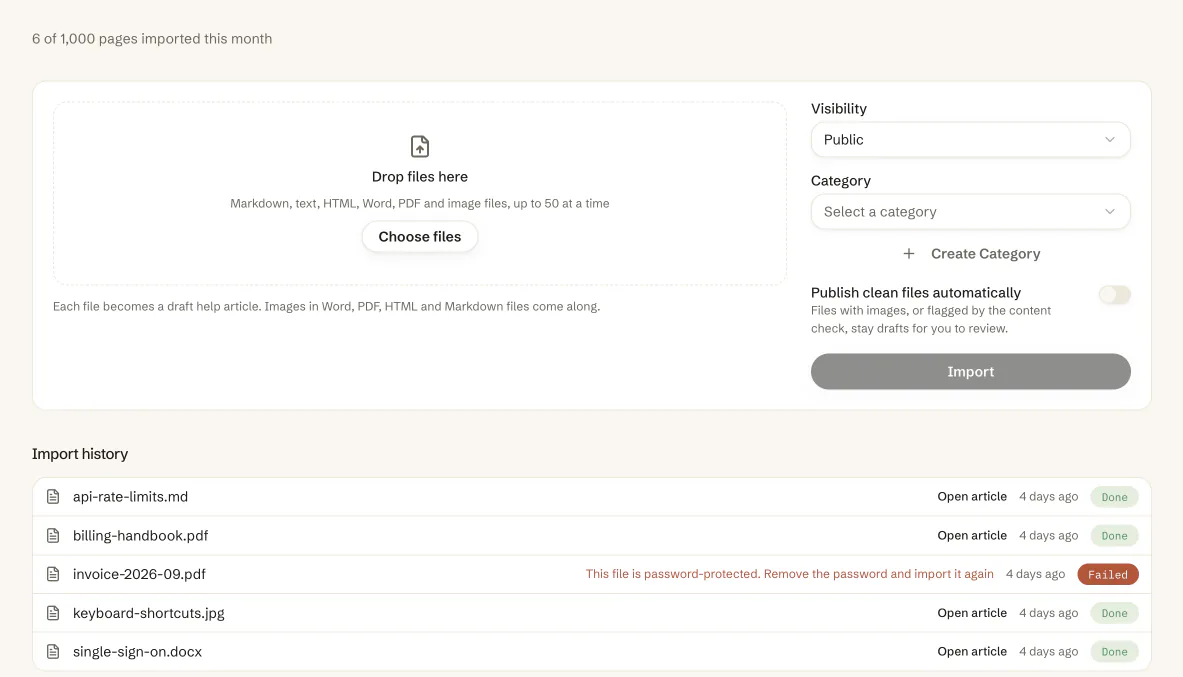Click the single-sign-on.docx file name

pos(137,651)
